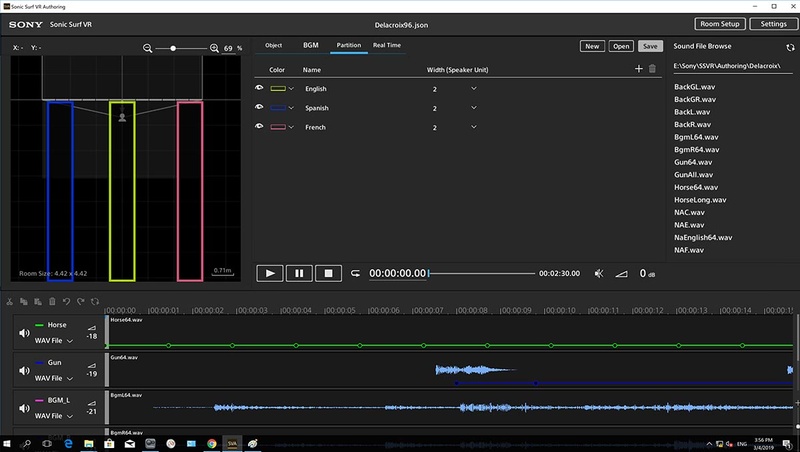The height and width of the screenshot is (452, 800).
Task: Click the cut scissors icon above the tracks
Action: point(10,301)
